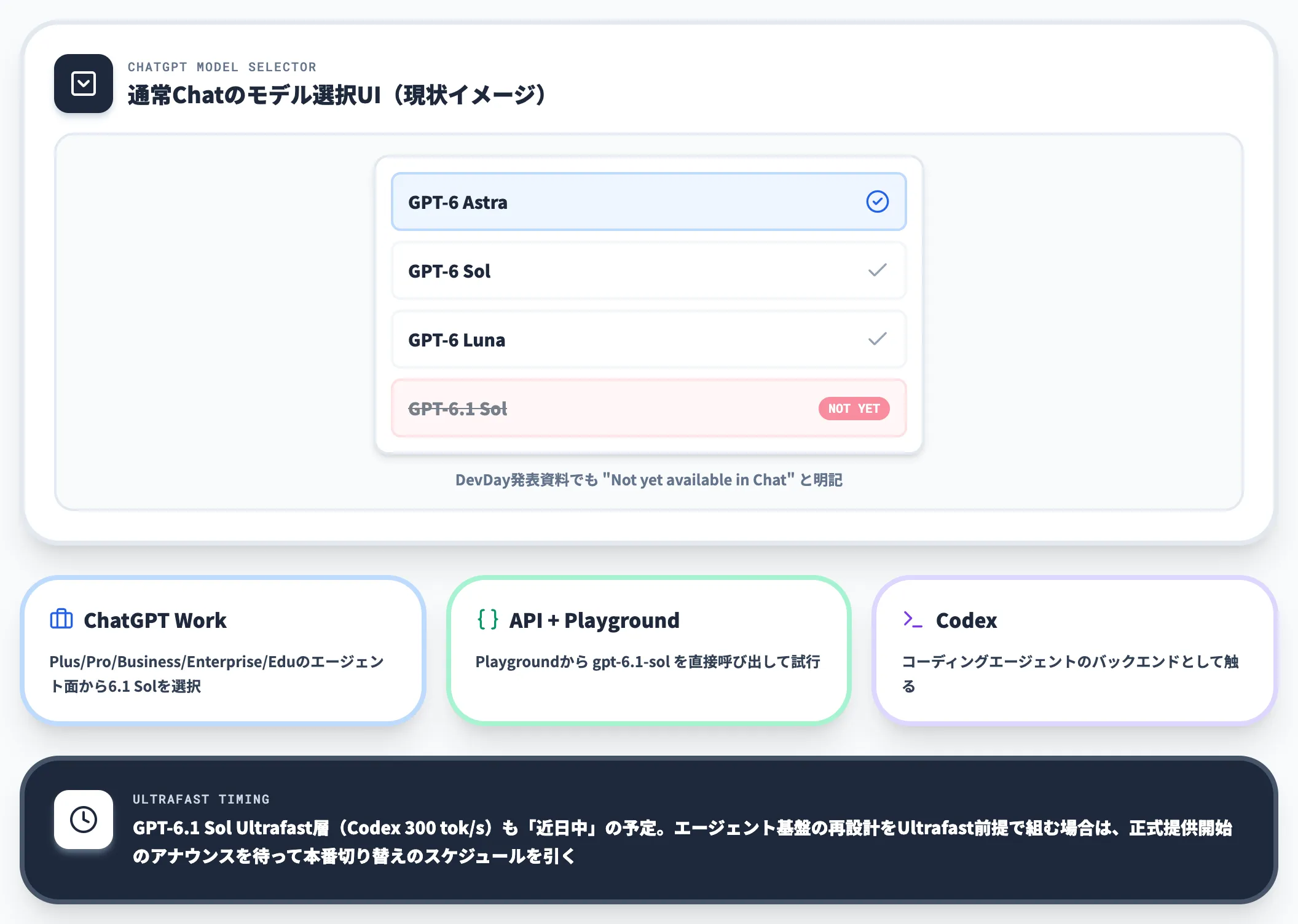Click the gray checkmark on GPT-6 Luna
The height and width of the screenshot is (924, 1298).
pyautogui.click(x=877, y=339)
